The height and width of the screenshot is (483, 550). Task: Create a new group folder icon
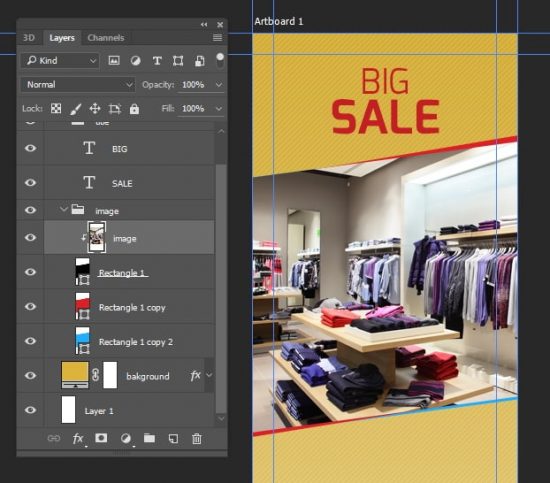149,438
